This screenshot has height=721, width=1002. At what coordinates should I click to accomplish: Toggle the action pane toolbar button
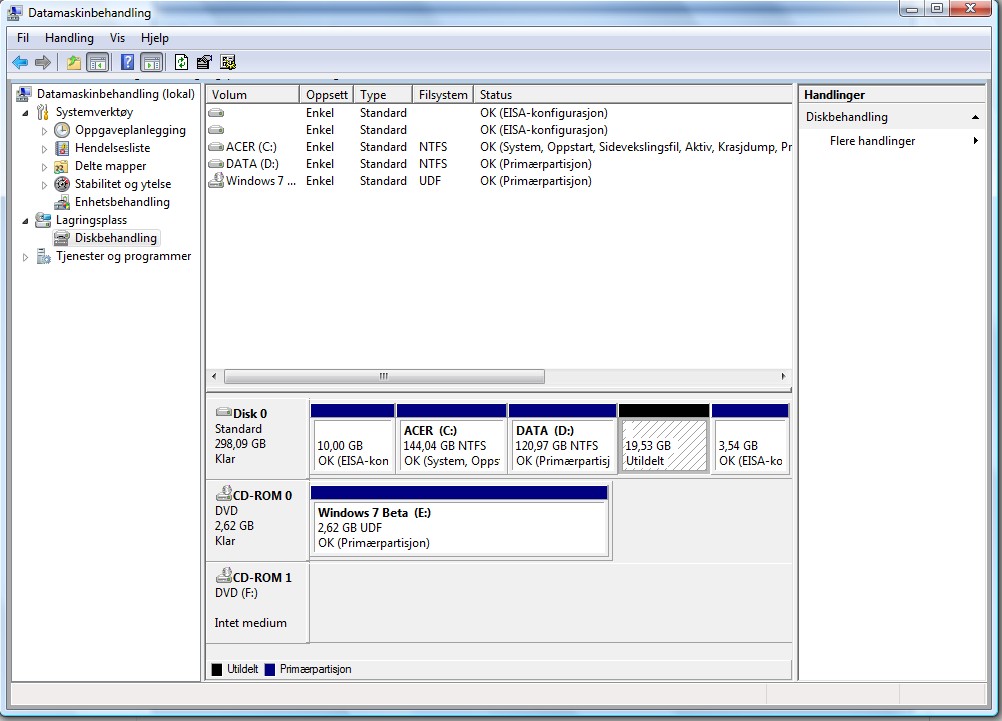151,62
